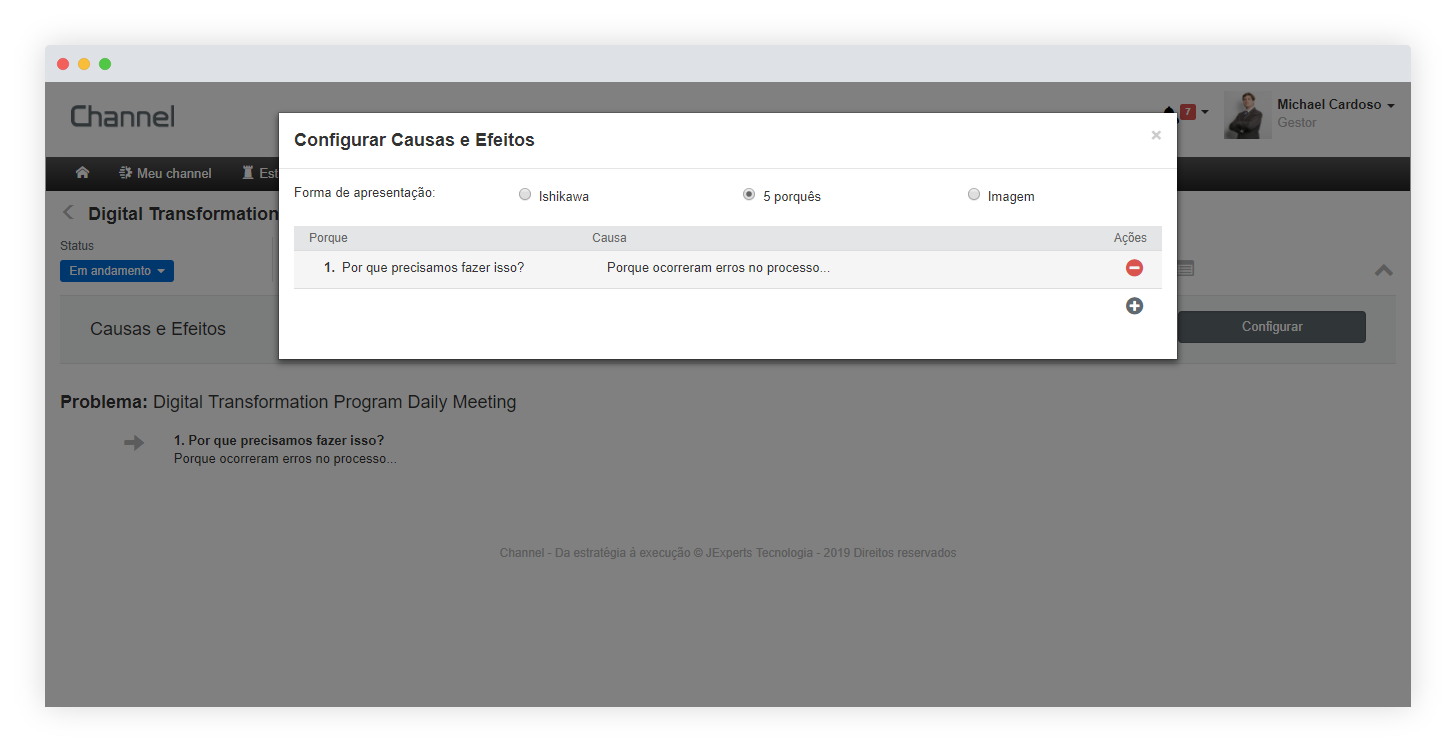This screenshot has height=751, width=1456.
Task: Click the list view icon behind dialog
Action: coord(1185,268)
